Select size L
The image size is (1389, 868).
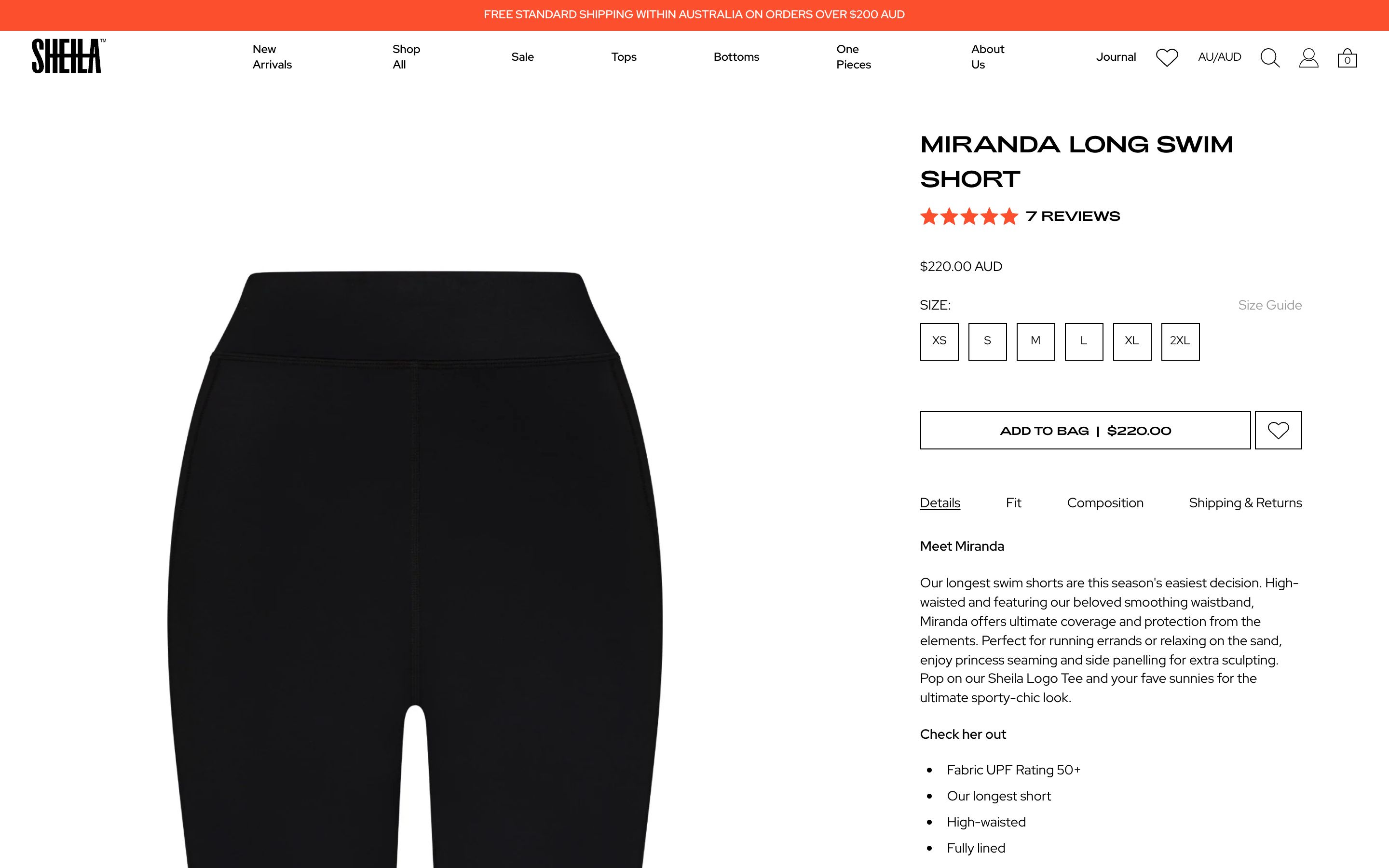coord(1084,341)
